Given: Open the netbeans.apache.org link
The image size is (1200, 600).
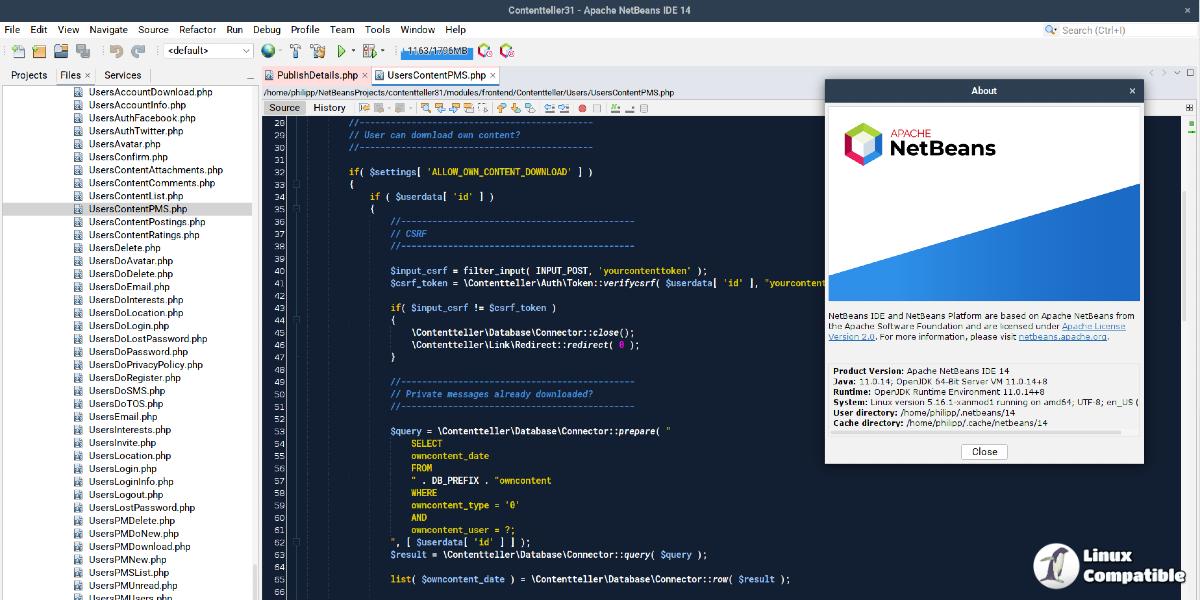Looking at the screenshot, I should (x=1062, y=337).
